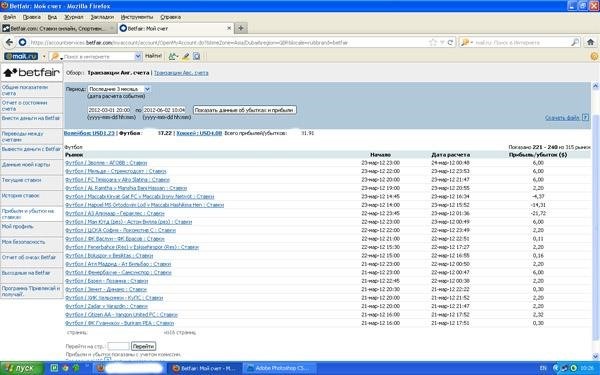The width and height of the screenshot is (600, 375).
Task: Click the page scrollbar down arrow
Action: click(595, 357)
